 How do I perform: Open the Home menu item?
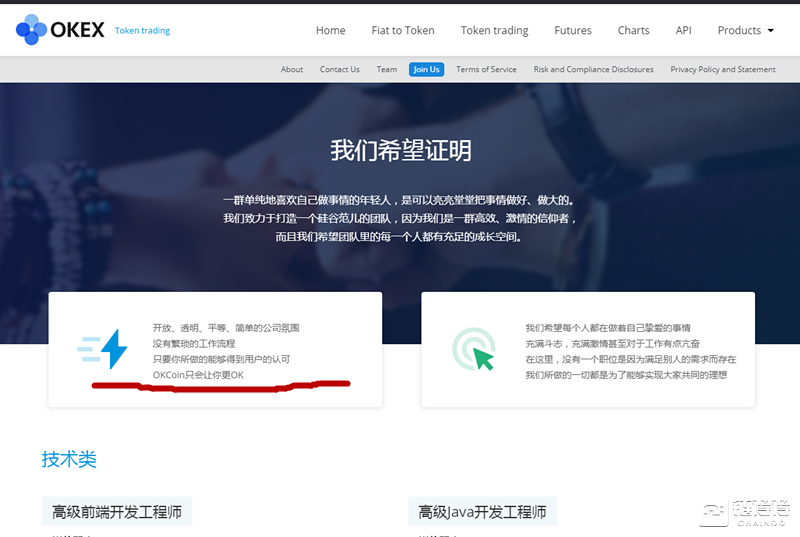point(330,30)
